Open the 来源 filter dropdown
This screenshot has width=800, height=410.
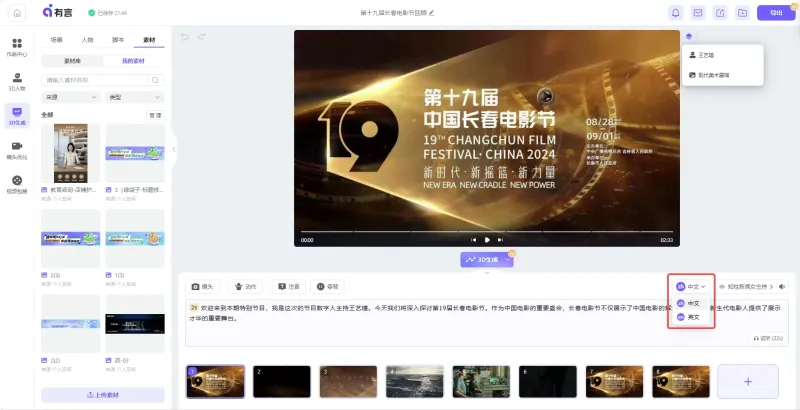(x=71, y=97)
